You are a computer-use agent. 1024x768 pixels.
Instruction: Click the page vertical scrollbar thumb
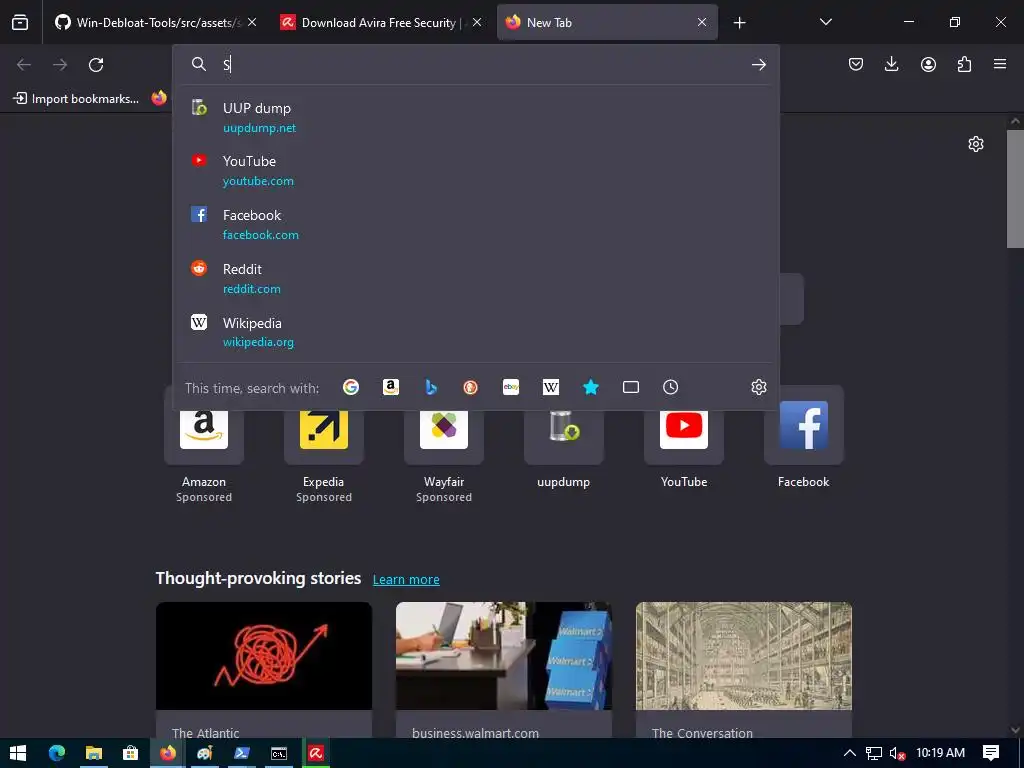point(1015,189)
